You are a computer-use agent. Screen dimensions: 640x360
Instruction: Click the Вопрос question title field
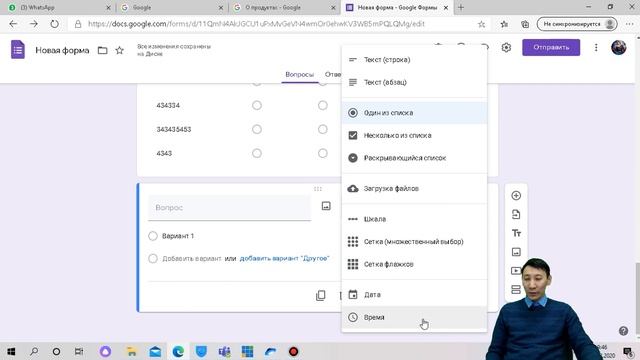(229, 208)
